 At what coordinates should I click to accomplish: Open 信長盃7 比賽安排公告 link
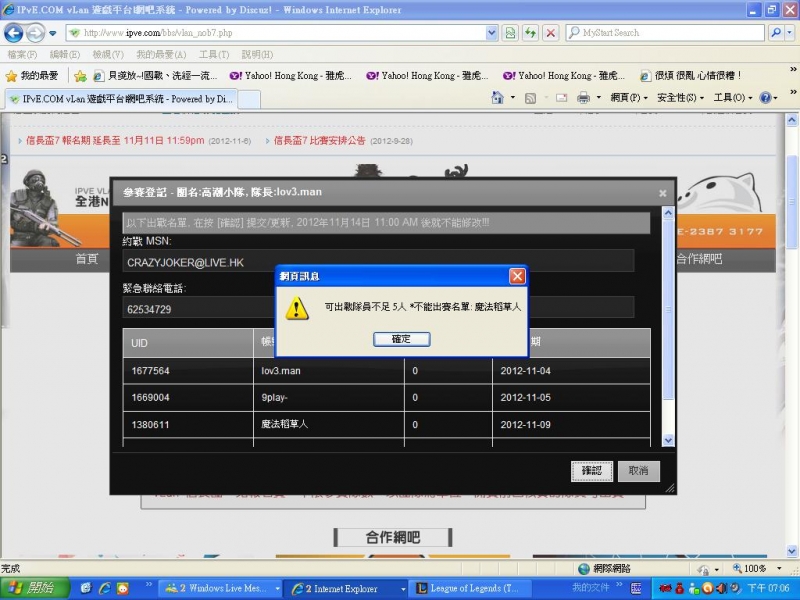point(319,141)
